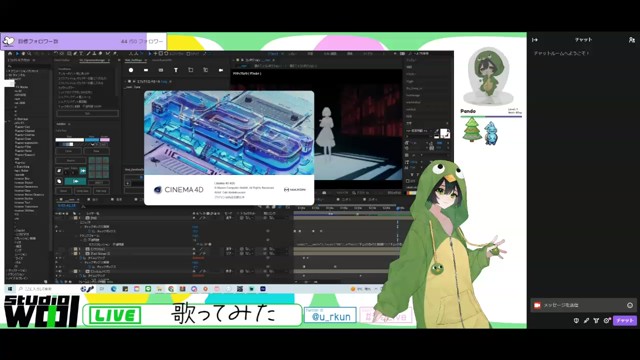640x360 pixels.
Task: Open the emote picker in message box
Action: pyautogui.click(x=630, y=305)
